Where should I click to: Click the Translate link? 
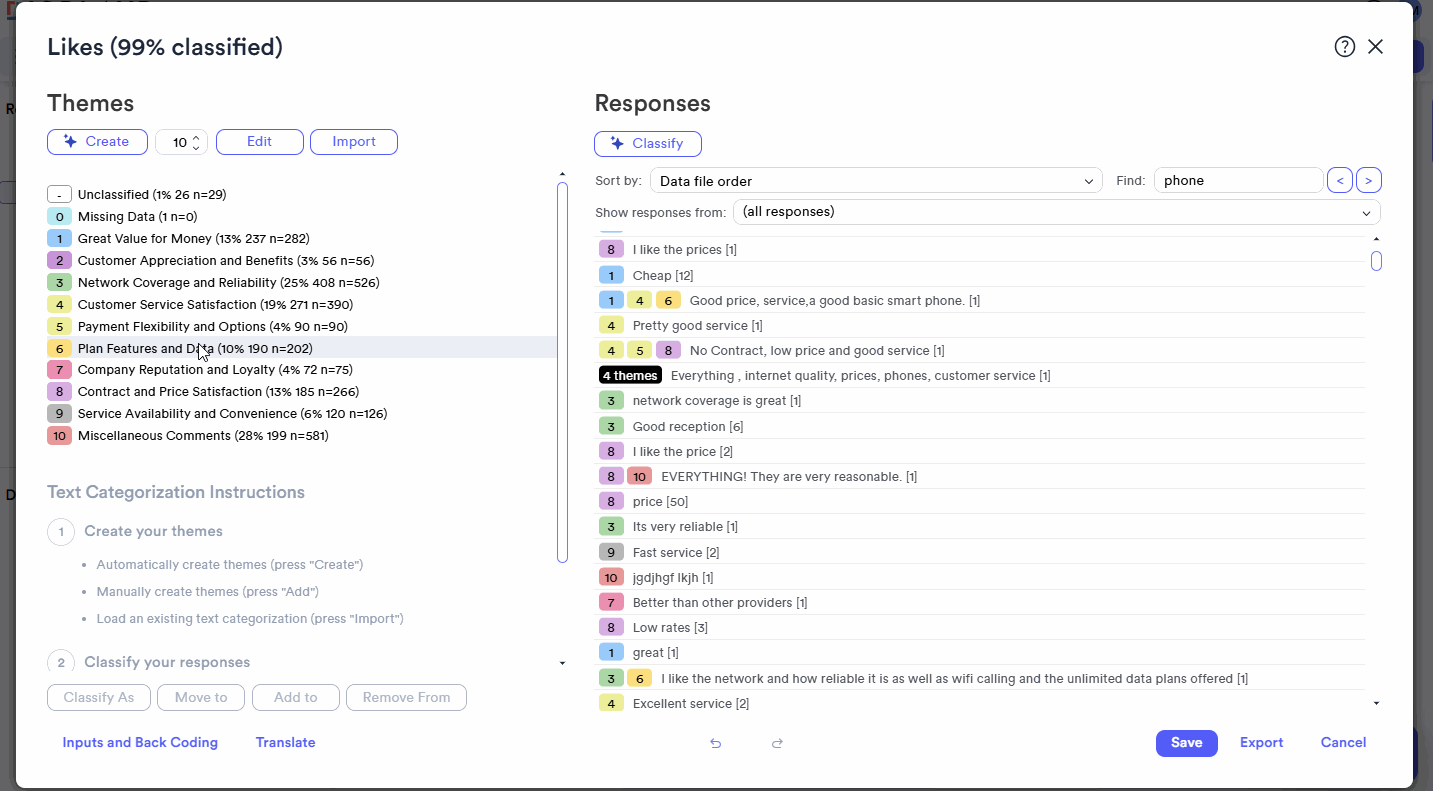(x=285, y=743)
